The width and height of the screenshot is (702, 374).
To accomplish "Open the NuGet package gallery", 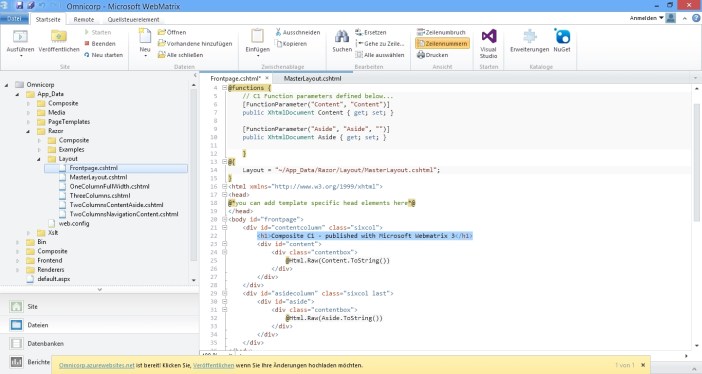I will coord(562,41).
